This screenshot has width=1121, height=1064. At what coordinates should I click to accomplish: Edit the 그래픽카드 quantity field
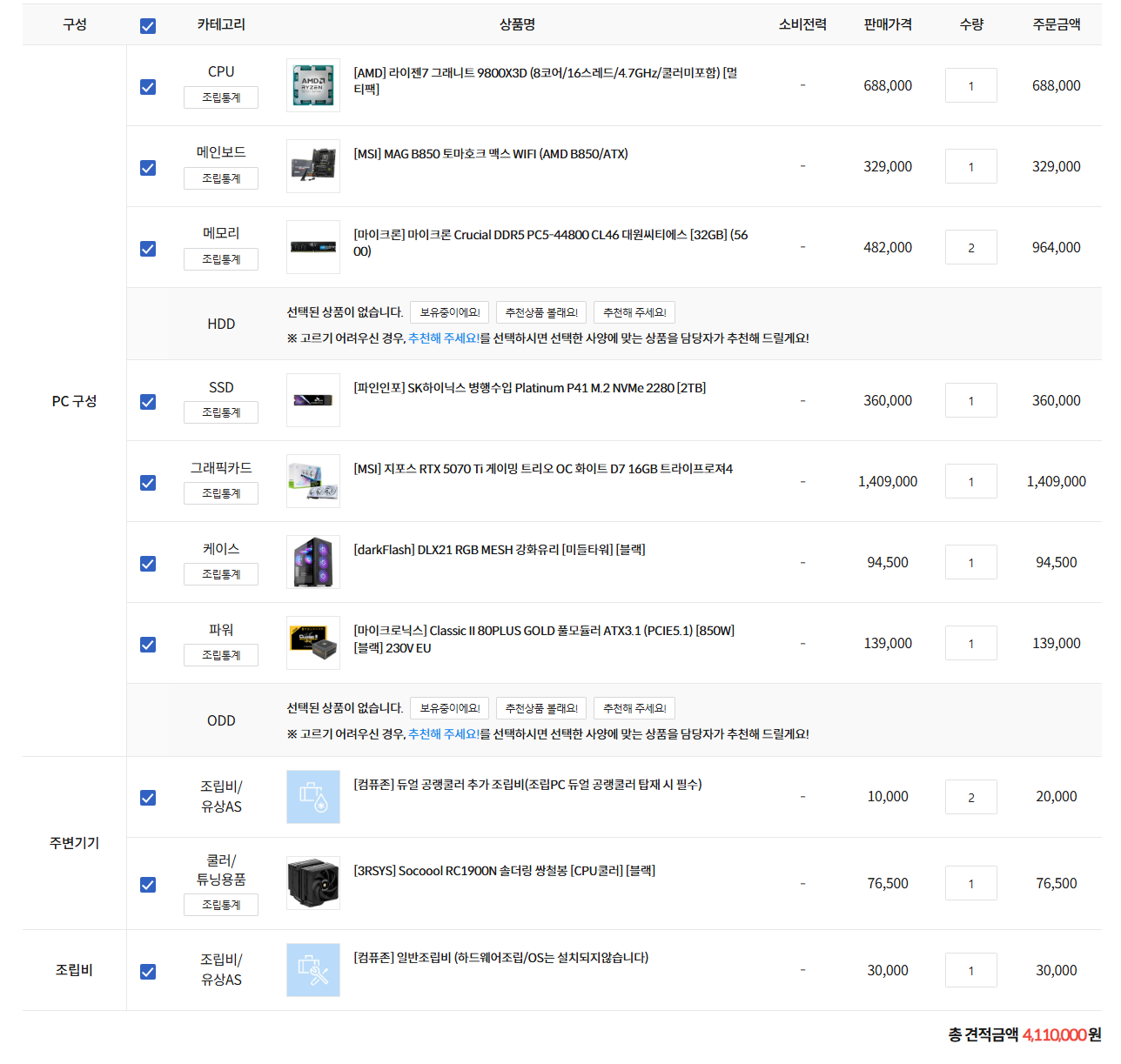coord(971,481)
